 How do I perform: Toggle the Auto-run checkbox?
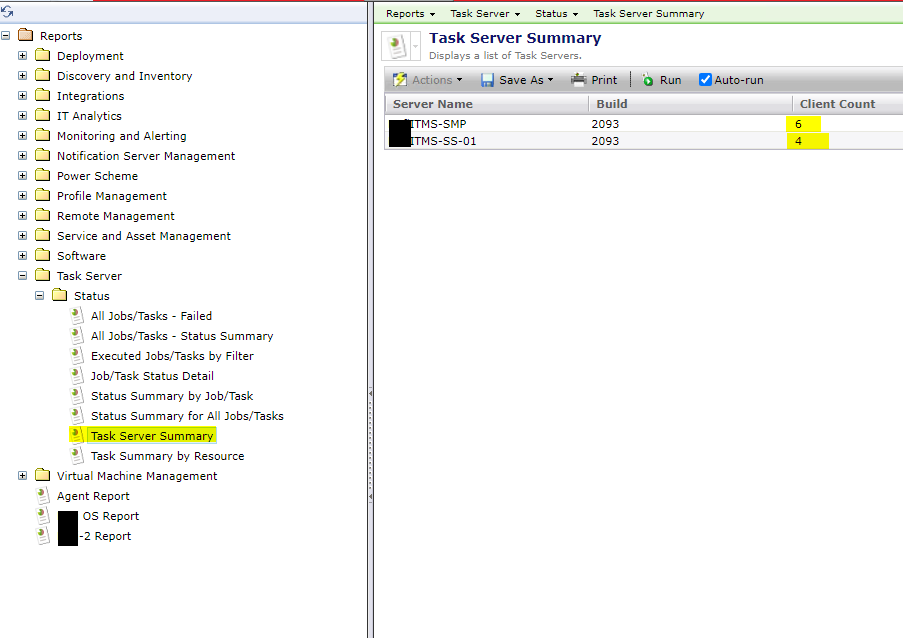pos(705,79)
